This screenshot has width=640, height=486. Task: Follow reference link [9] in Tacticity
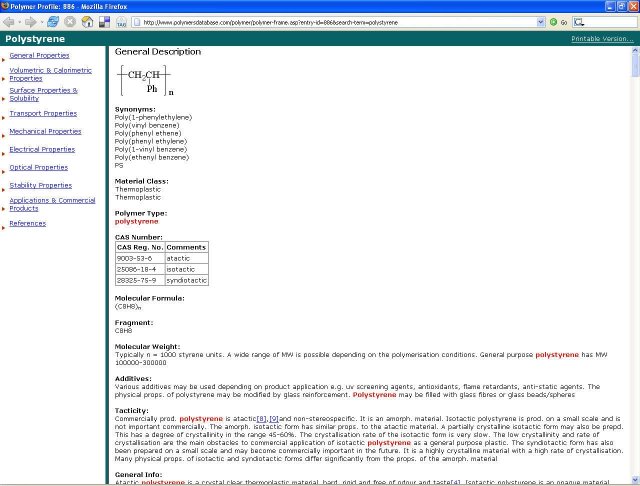tap(274, 419)
